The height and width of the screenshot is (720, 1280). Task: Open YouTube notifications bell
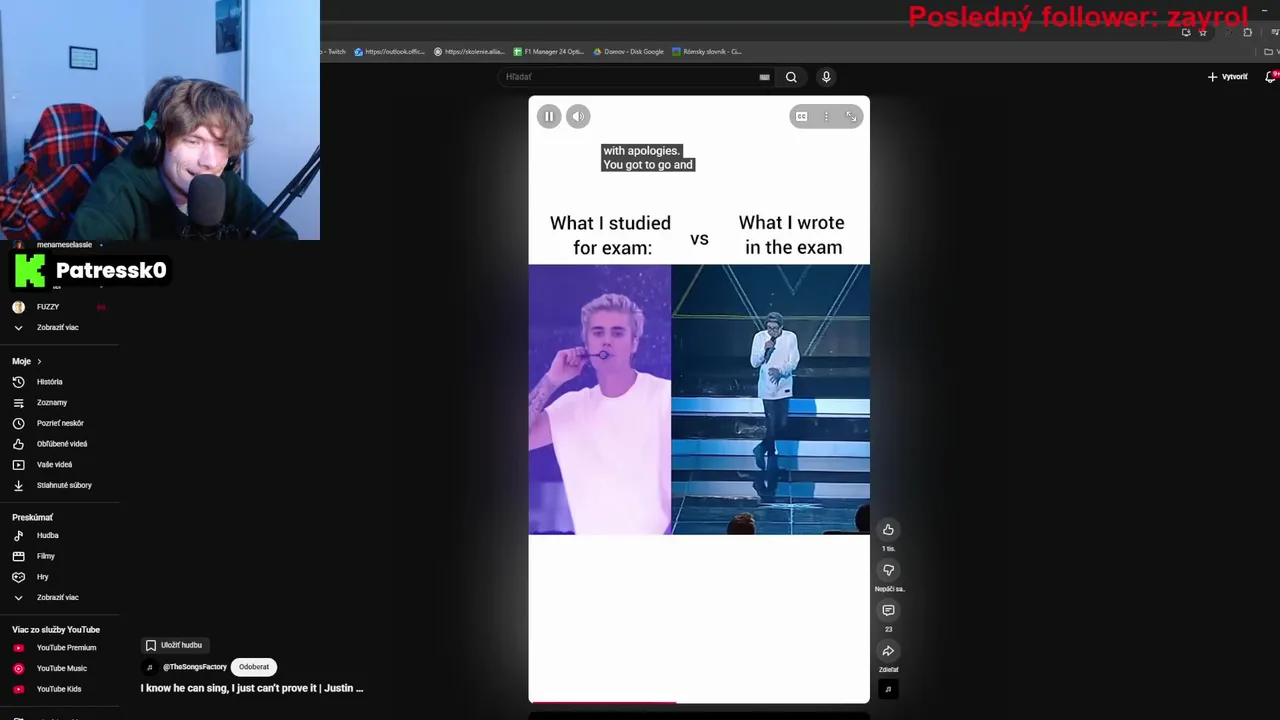pos(1270,77)
